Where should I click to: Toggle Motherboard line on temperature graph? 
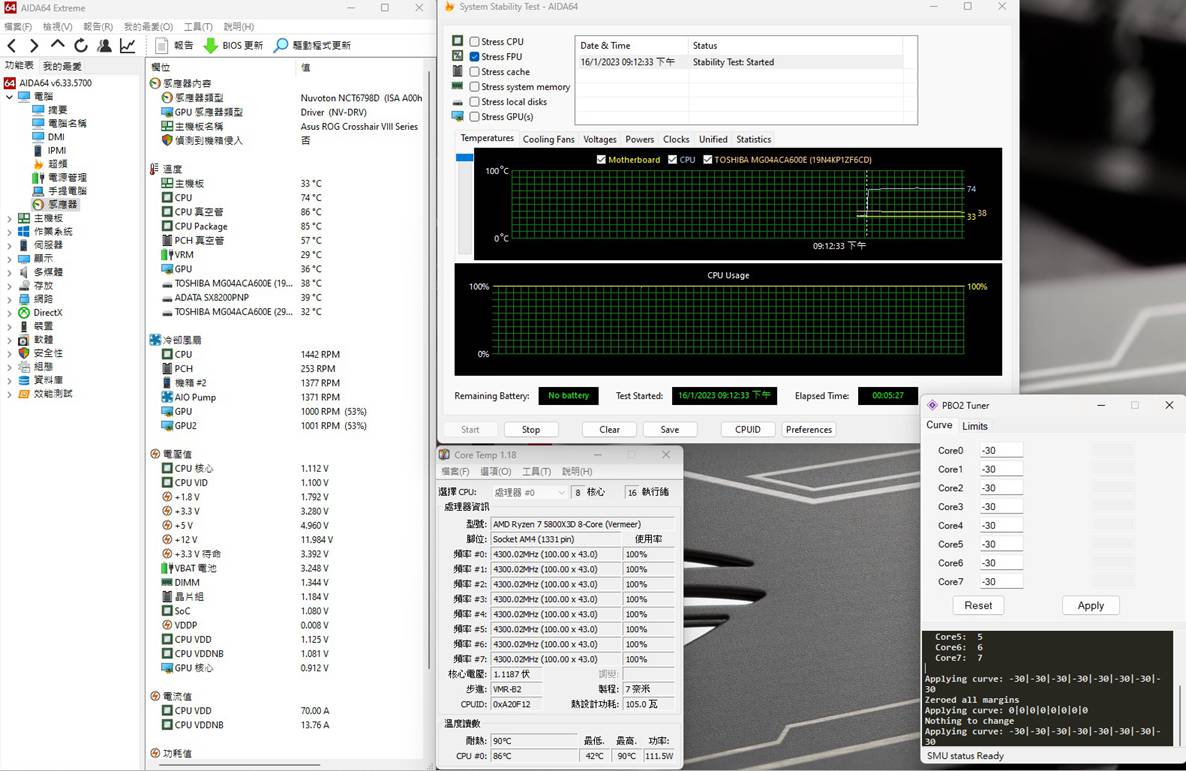pyautogui.click(x=601, y=160)
